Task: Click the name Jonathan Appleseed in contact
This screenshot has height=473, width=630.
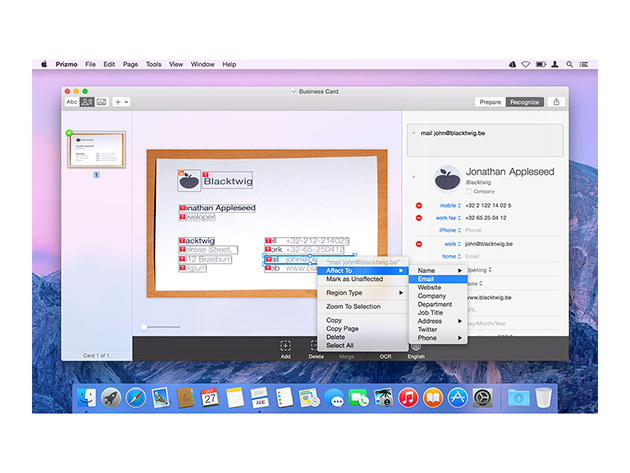Action: (x=510, y=172)
